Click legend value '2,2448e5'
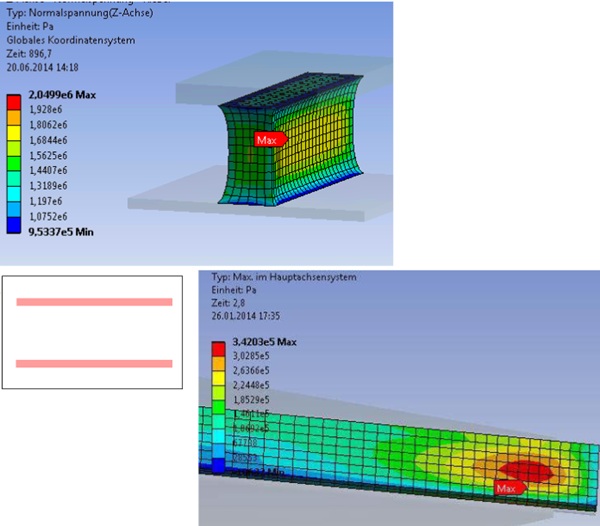 251,385
